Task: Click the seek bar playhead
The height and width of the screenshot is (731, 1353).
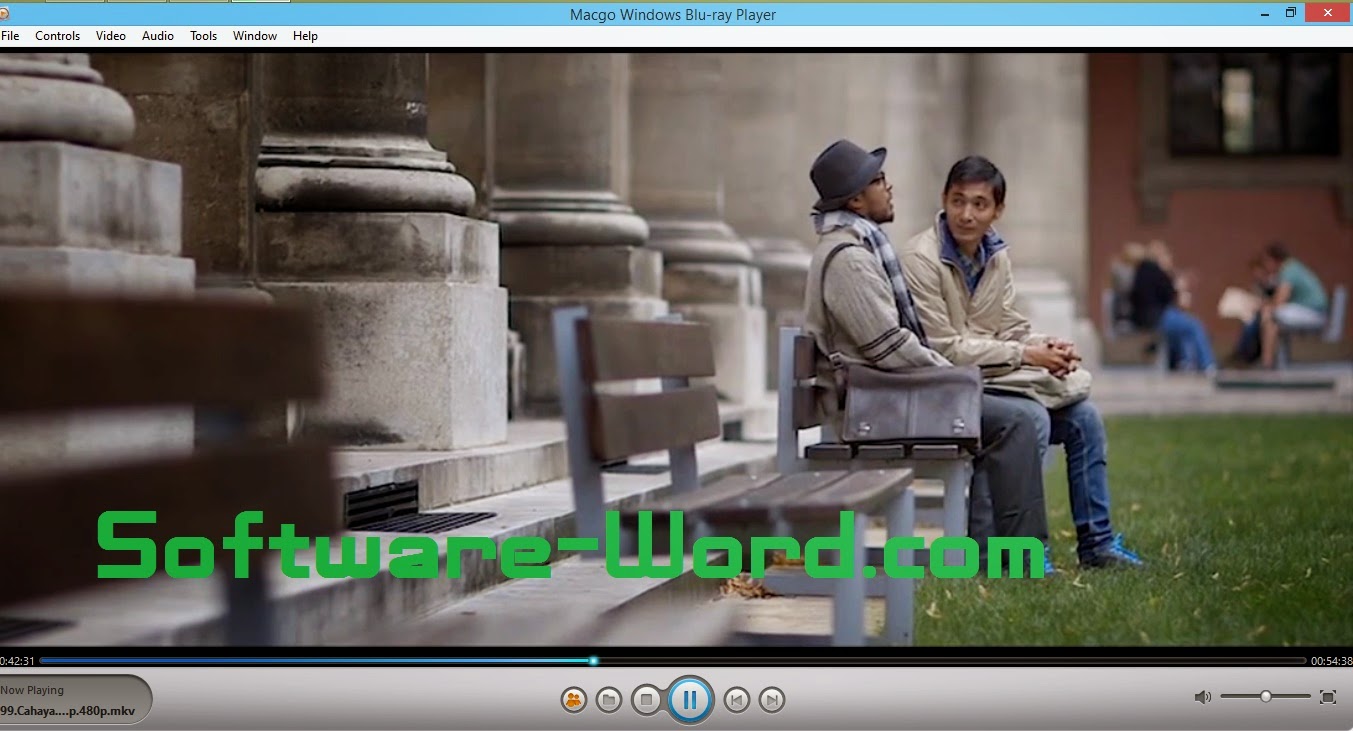Action: tap(594, 660)
